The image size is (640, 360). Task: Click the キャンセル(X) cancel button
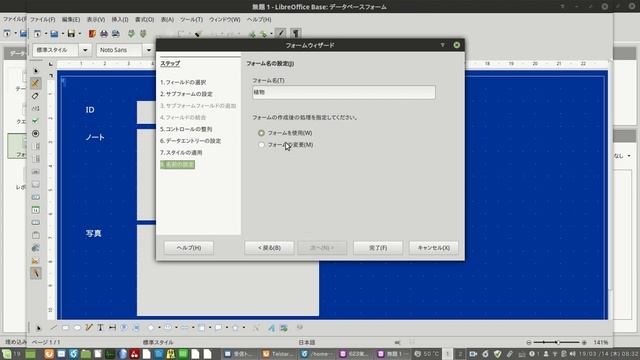tap(433, 248)
